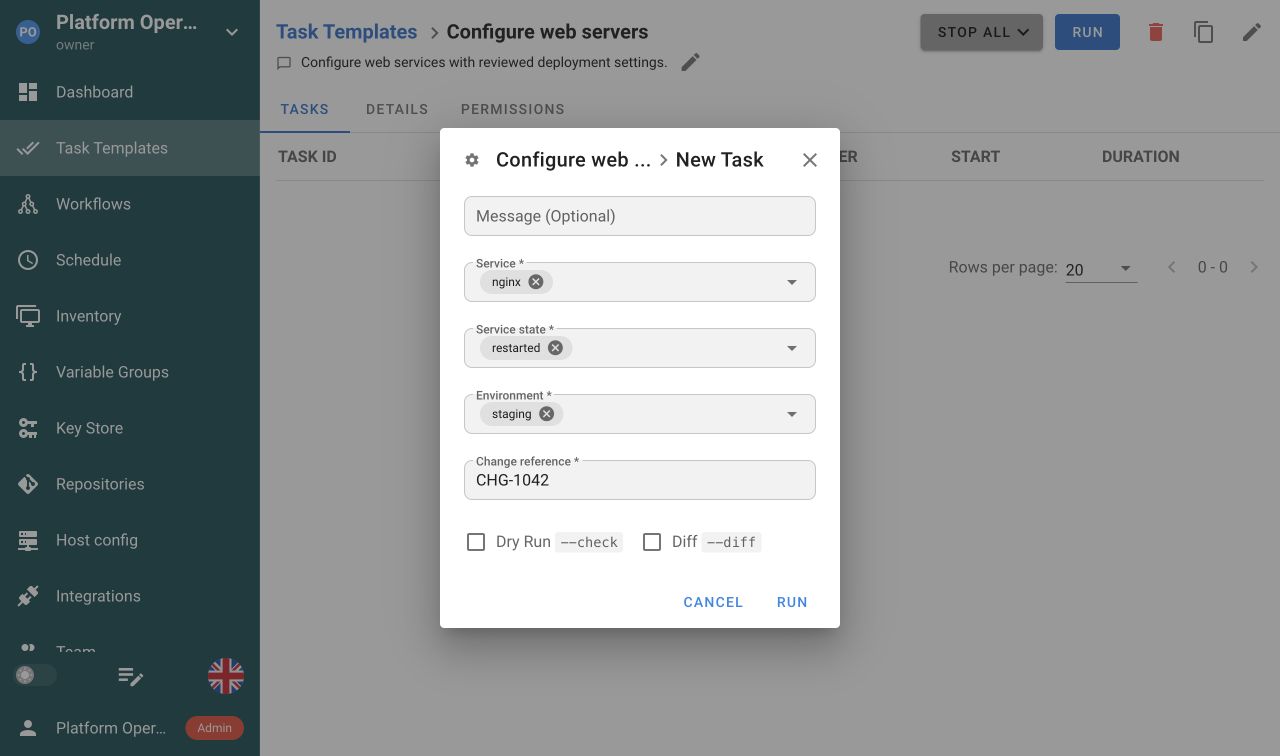Remove the staging chip
Viewport: 1280px width, 756px height.
click(x=546, y=414)
